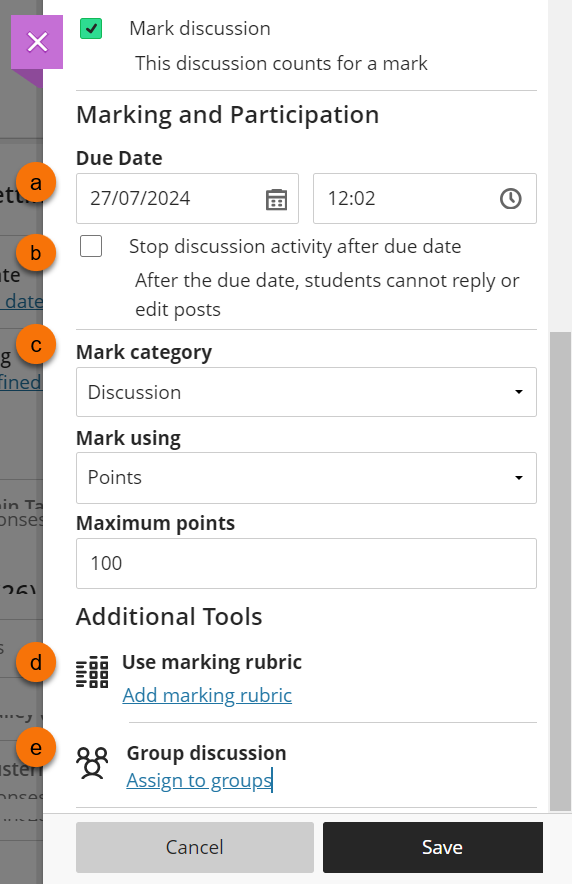
Task: Open the due date calendar picker icon
Action: 276,199
